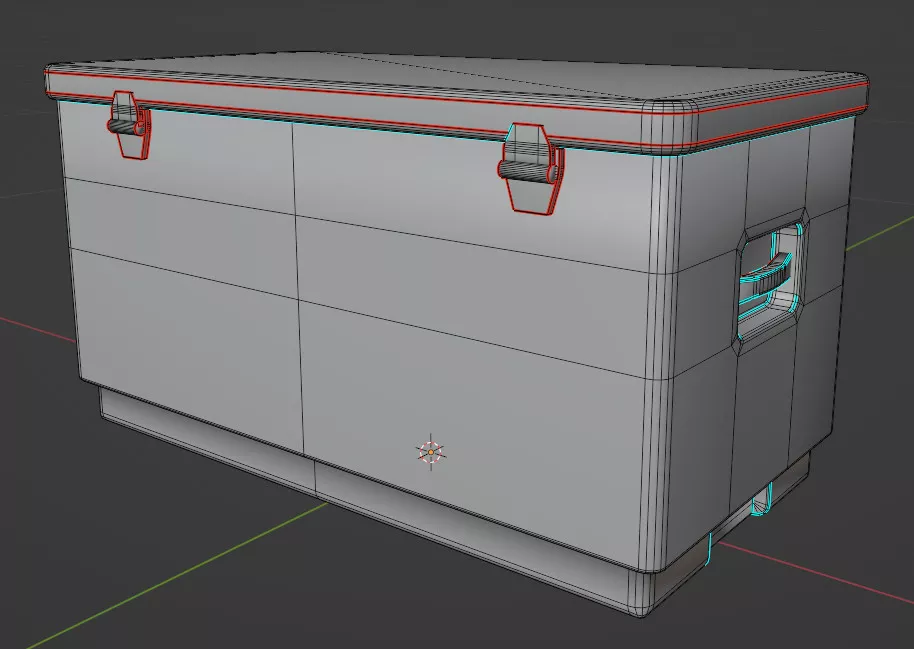Select the lower-right front panel face
Image resolution: width=914 pixels, height=649 pixels.
click(470, 420)
